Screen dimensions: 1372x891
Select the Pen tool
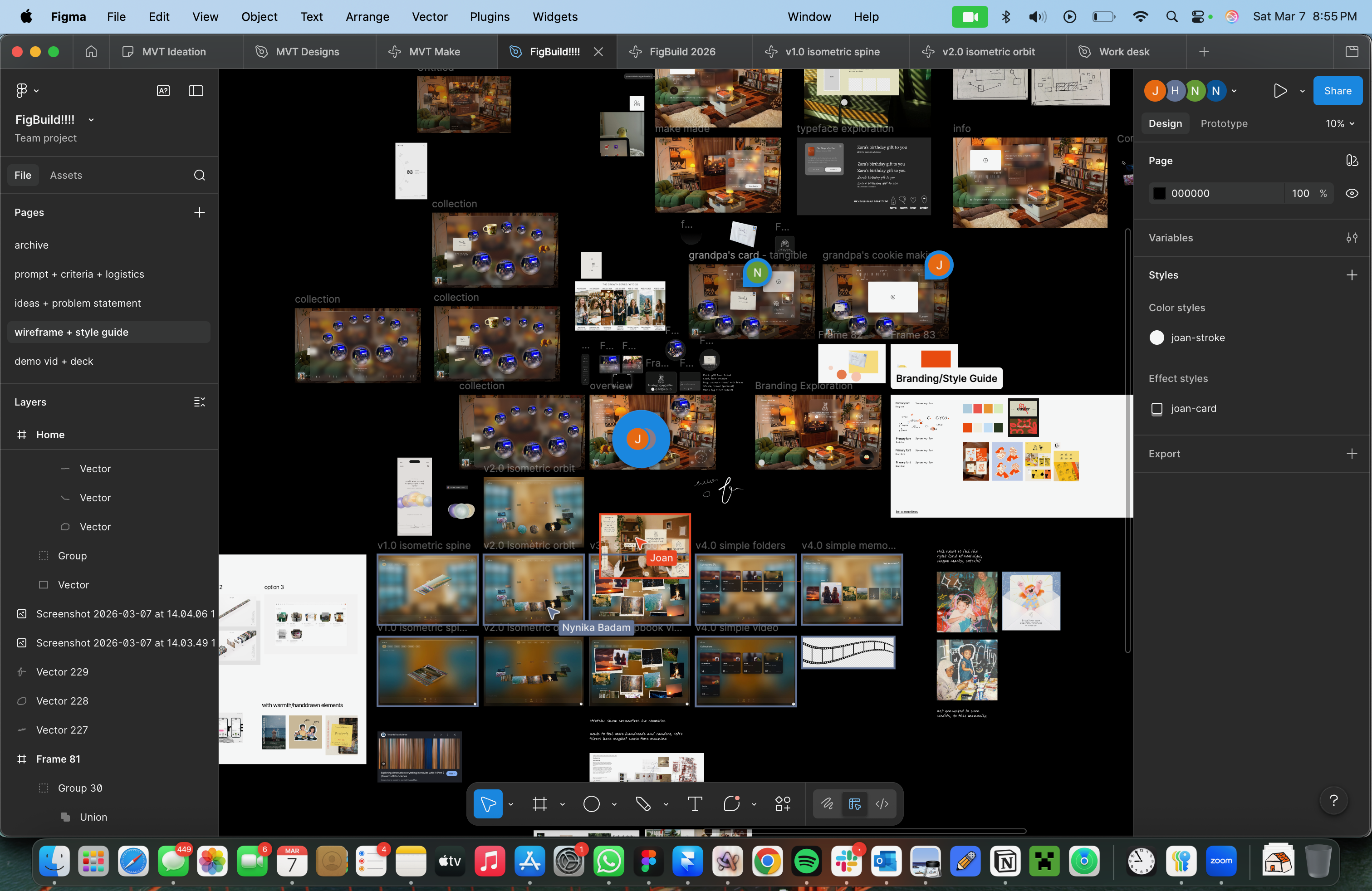tap(643, 804)
